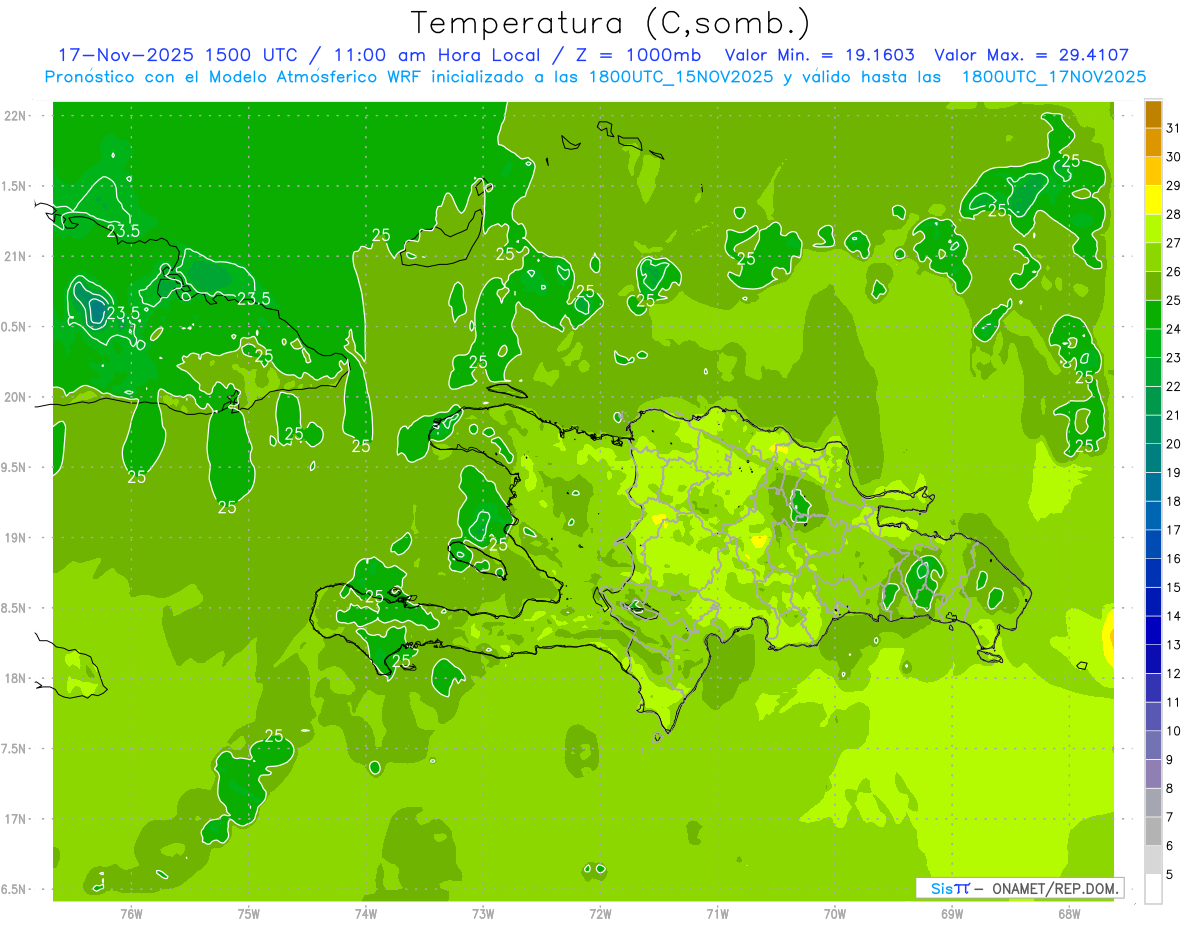Click legend value 22
1200x927 pixels.
pos(1173,387)
